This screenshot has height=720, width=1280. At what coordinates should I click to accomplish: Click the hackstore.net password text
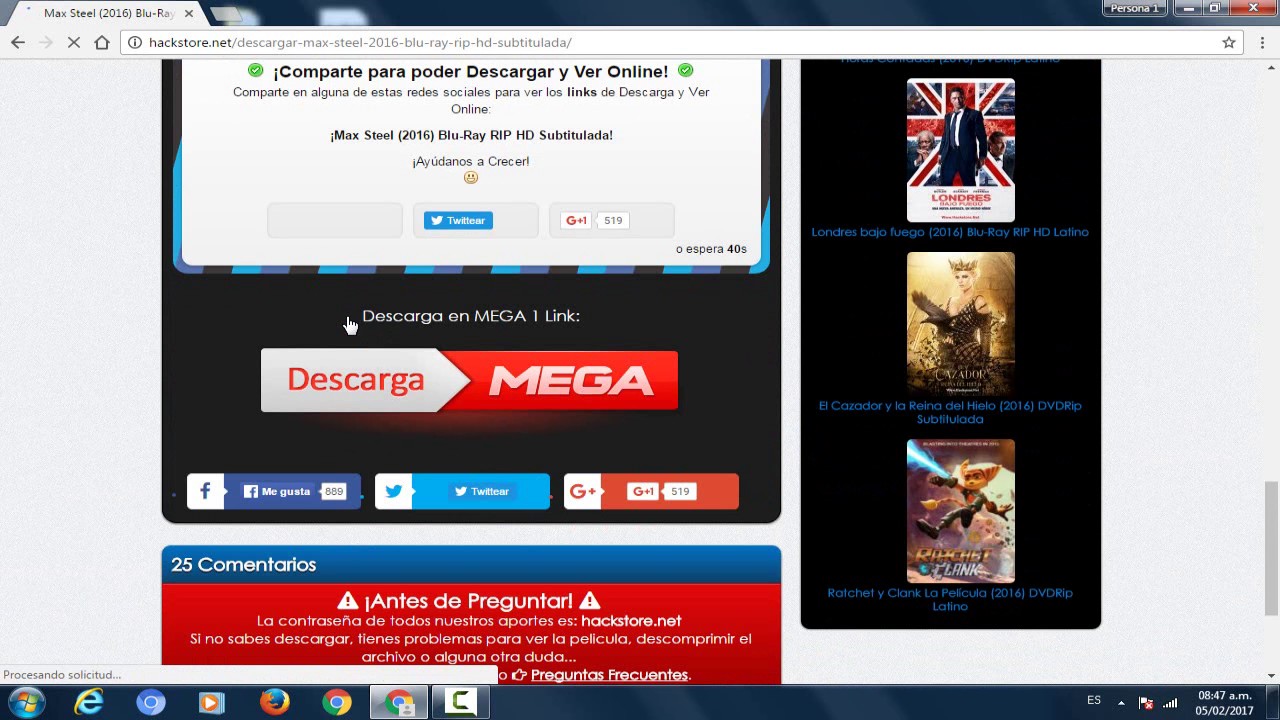point(631,621)
